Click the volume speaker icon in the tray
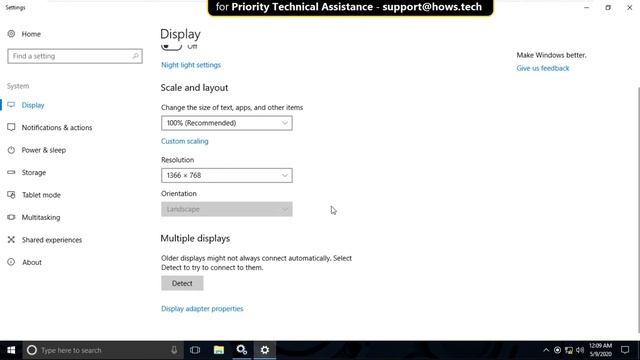The height and width of the screenshot is (360, 640). (580, 350)
